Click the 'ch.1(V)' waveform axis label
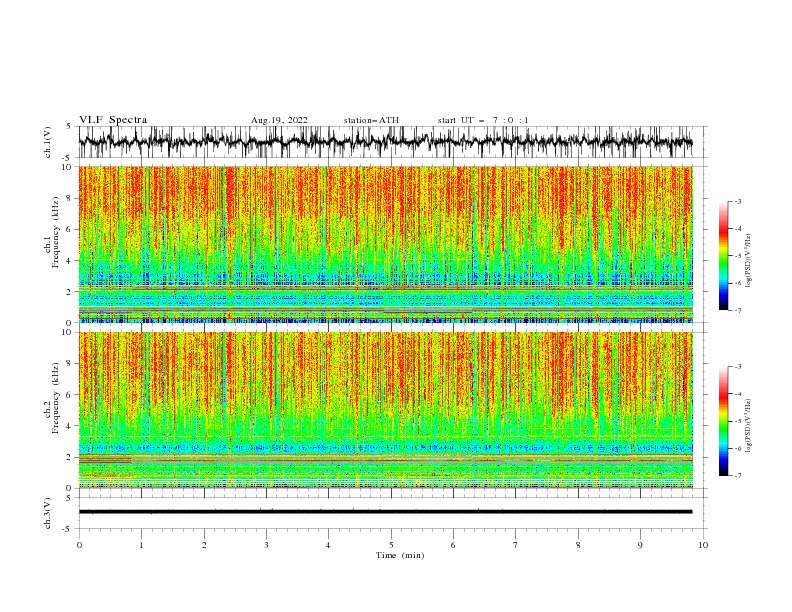This screenshot has width=792, height=612. 48,142
